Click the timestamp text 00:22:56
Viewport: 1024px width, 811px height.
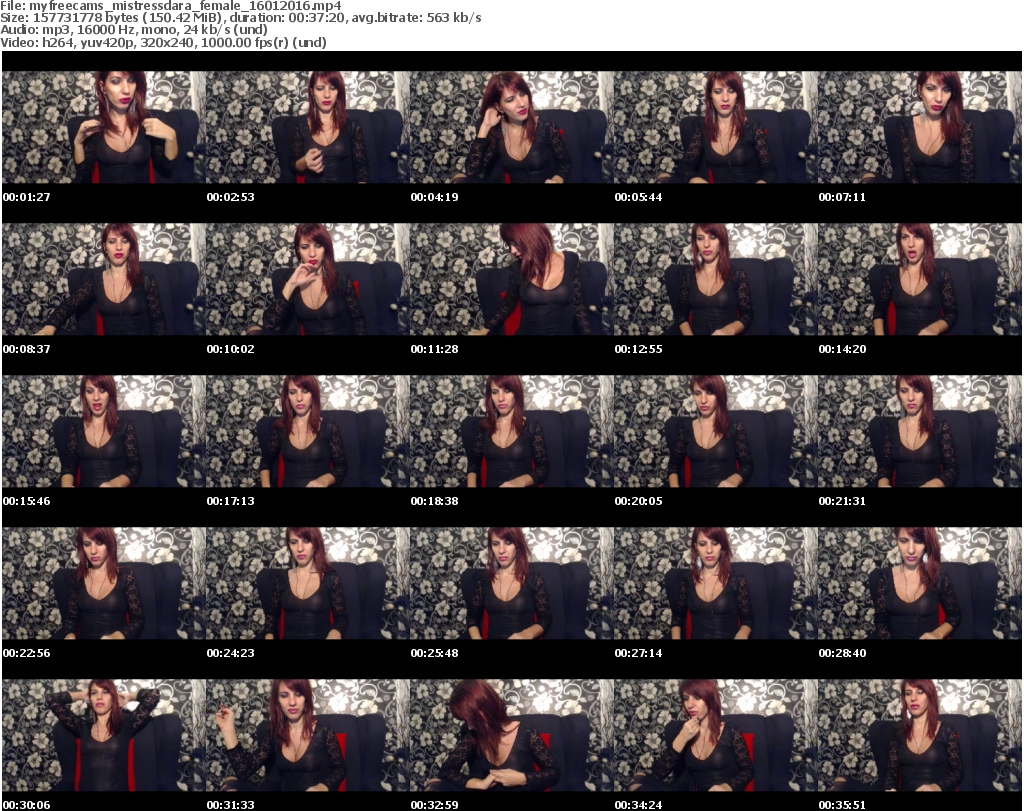tap(26, 653)
